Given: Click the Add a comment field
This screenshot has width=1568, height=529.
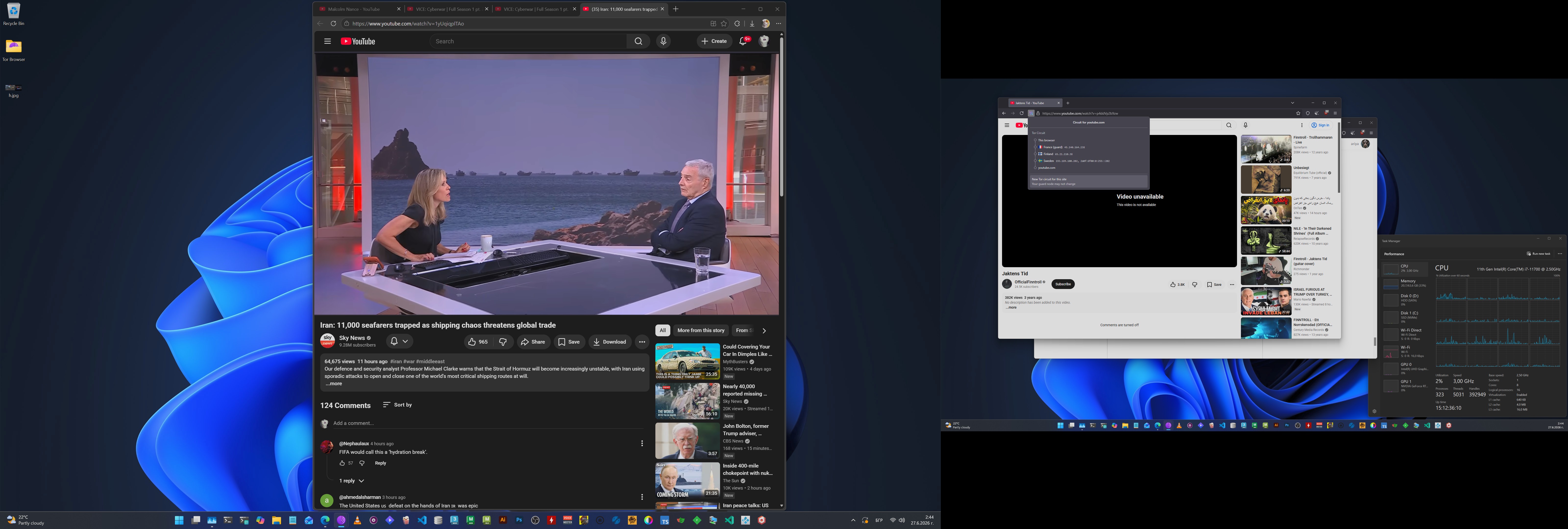Looking at the screenshot, I should tap(487, 423).
